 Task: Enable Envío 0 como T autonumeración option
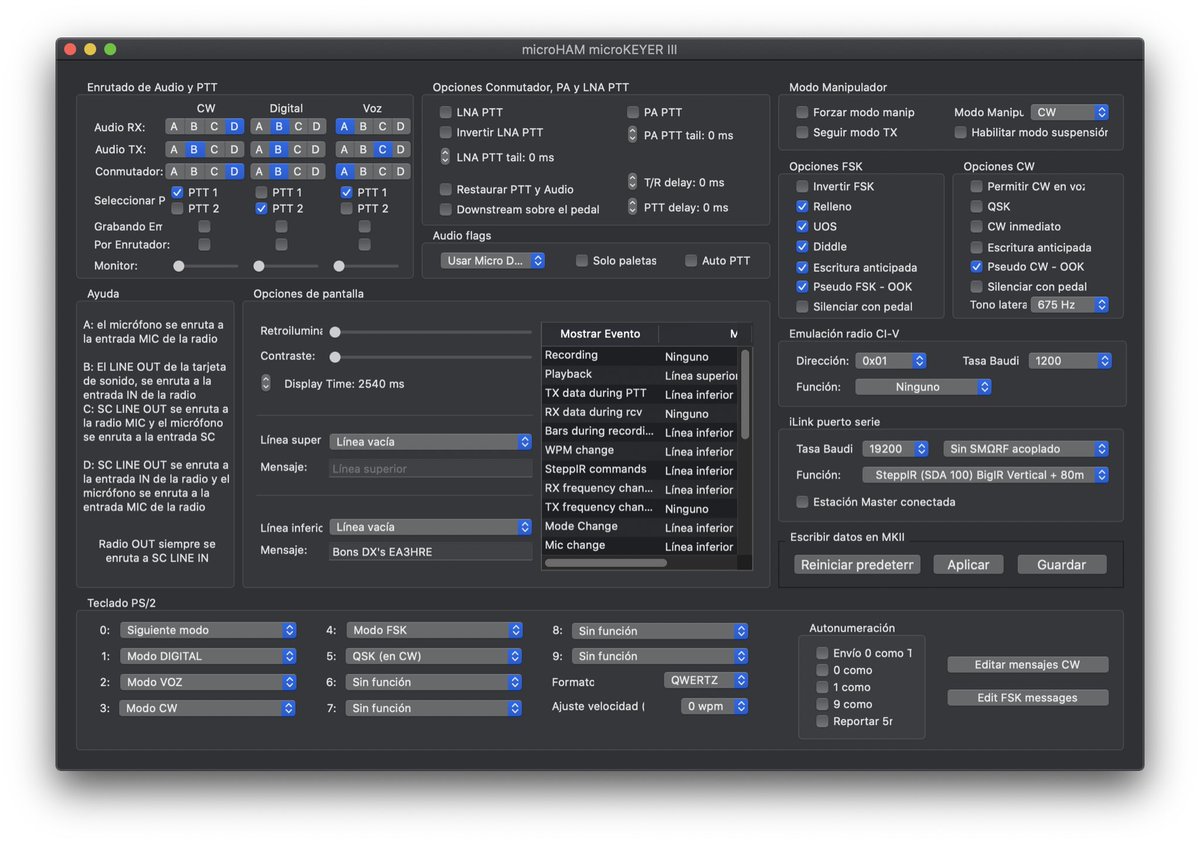pyautogui.click(x=822, y=653)
